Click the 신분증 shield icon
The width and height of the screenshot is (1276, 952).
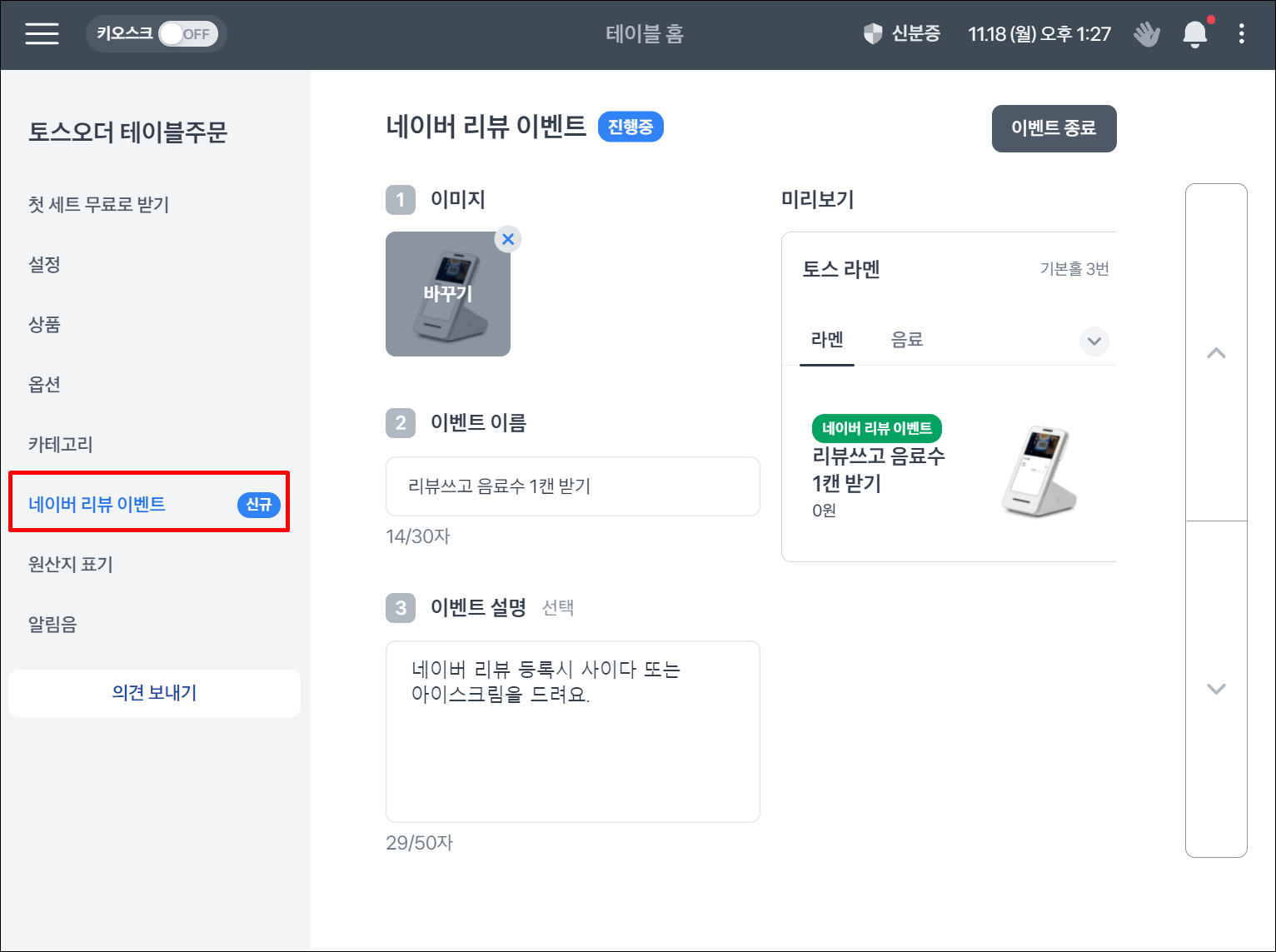872,34
